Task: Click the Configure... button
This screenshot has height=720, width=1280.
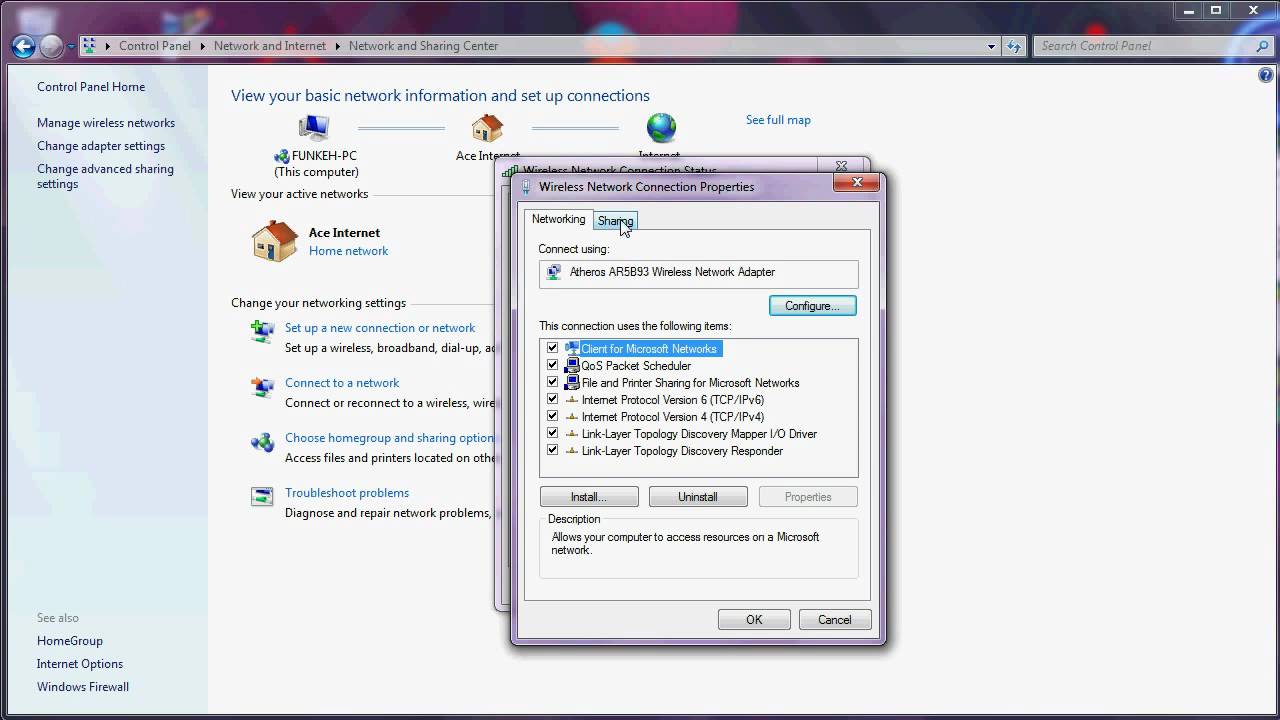Action: [x=812, y=305]
